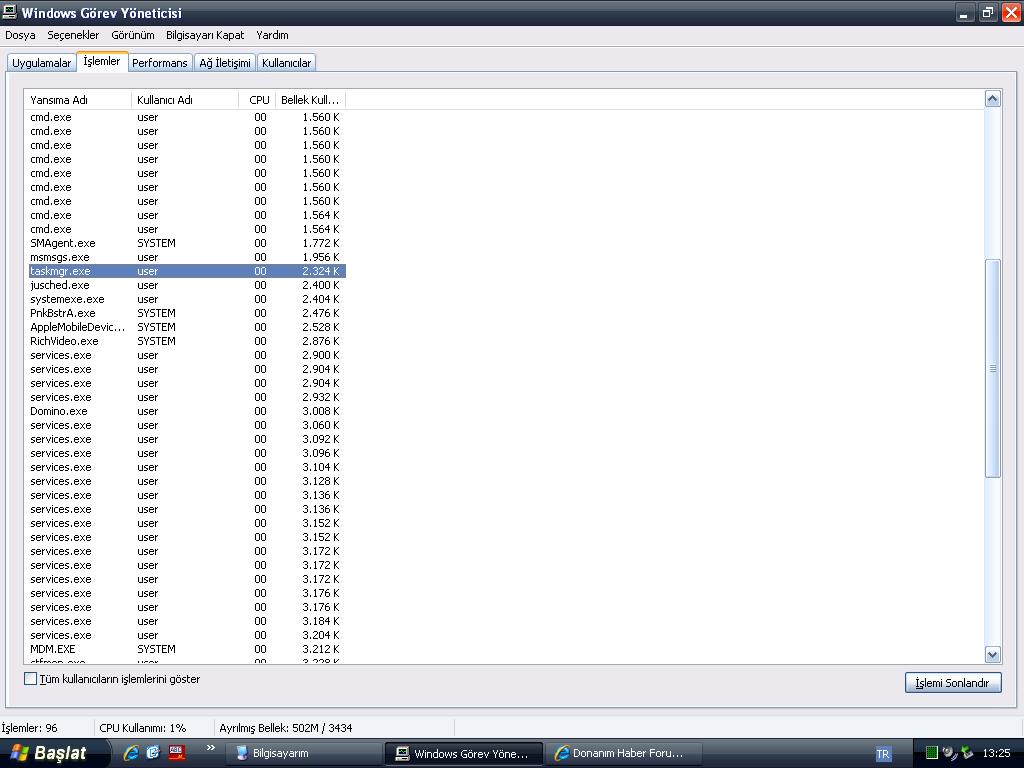Select the Domino.exe process row
1024x768 pixels.
[59, 411]
